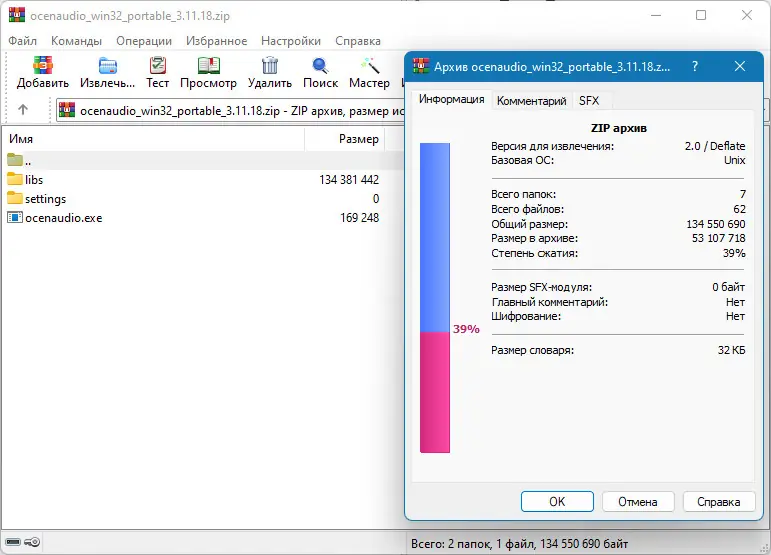Switch to the Информация tab
Screen dimensions: 771x555
(451, 99)
